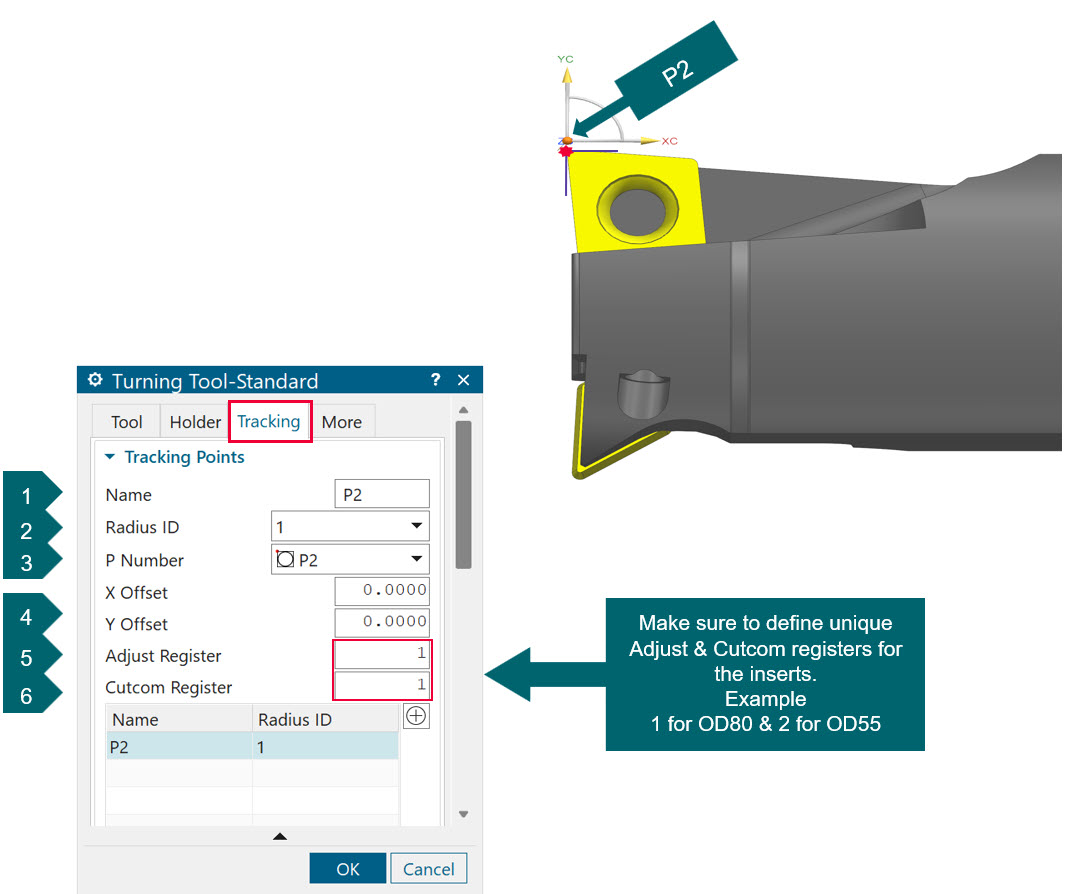Open the More tab
This screenshot has width=1067, height=894.
[x=343, y=421]
